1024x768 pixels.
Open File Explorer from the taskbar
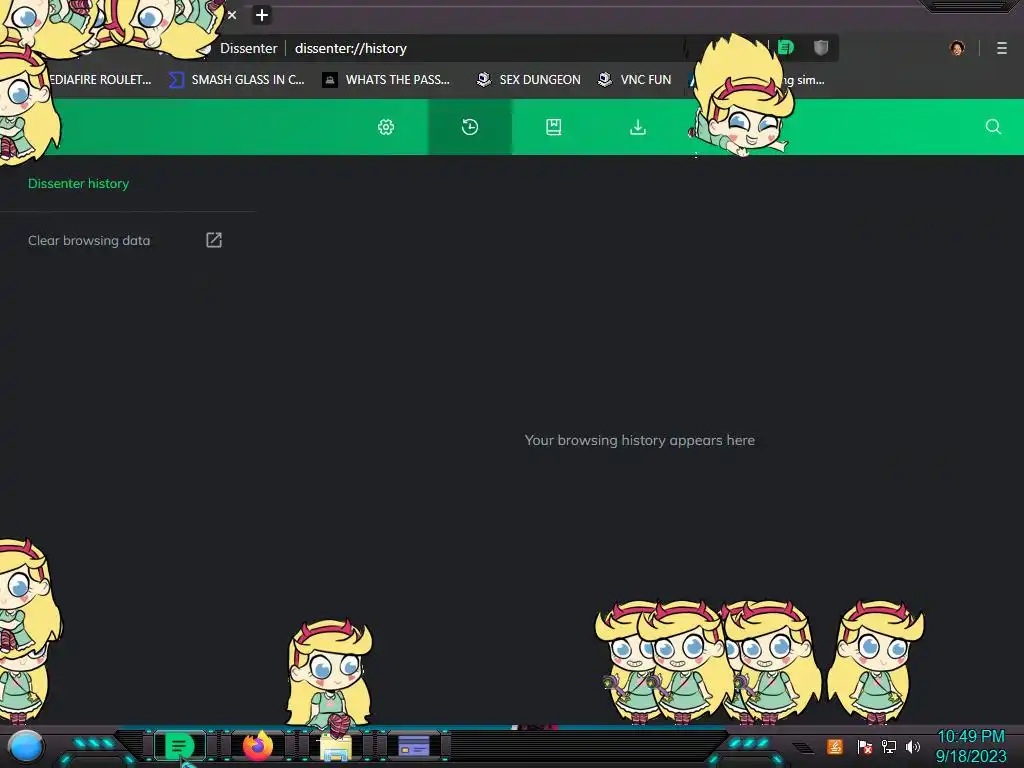[x=336, y=746]
